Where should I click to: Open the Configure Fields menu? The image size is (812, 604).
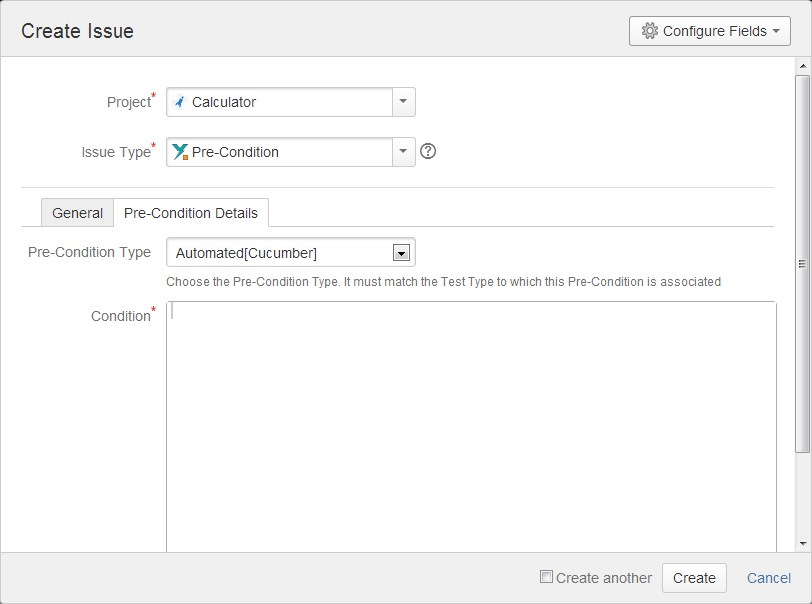coord(709,31)
